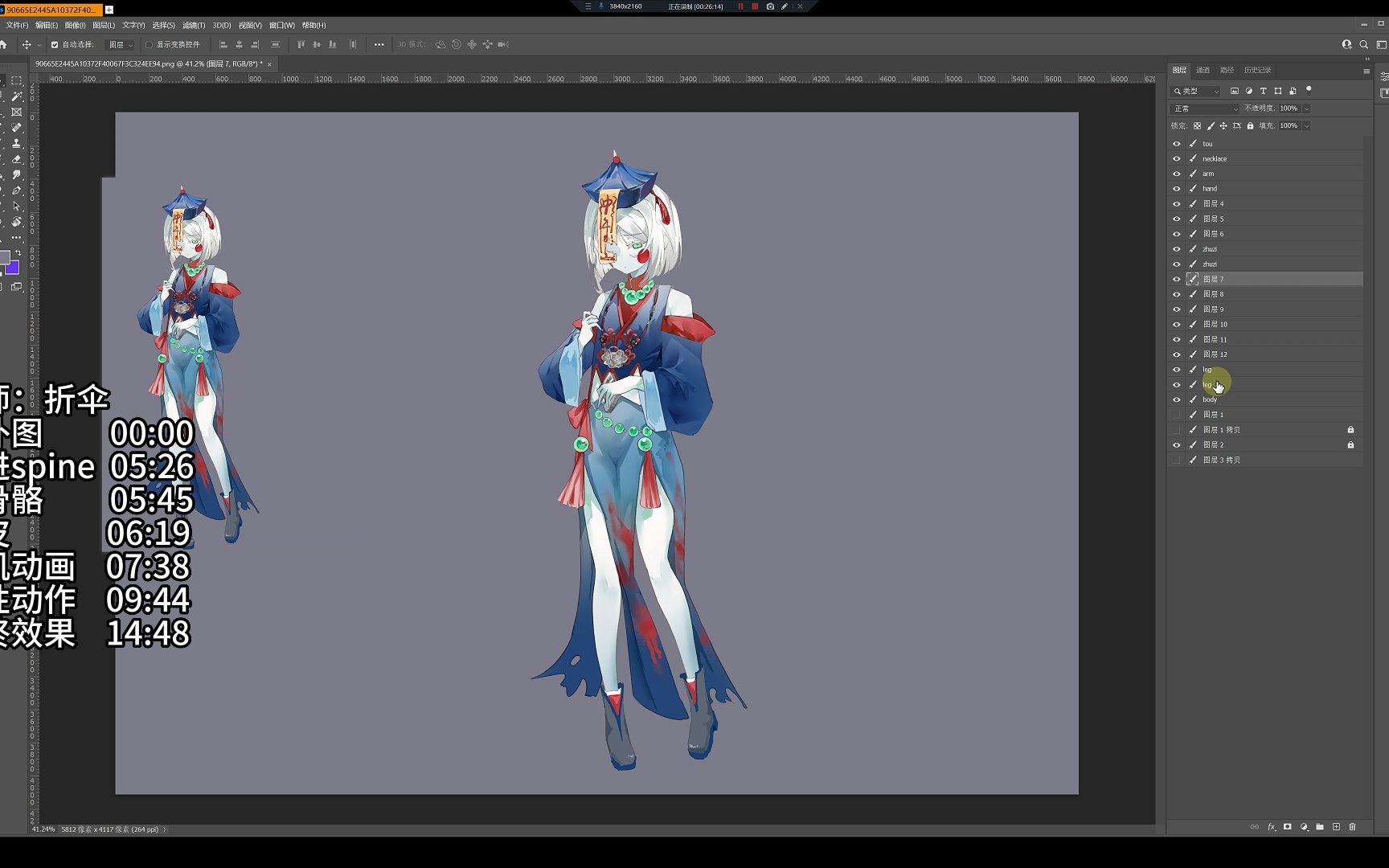The width and height of the screenshot is (1389, 868).
Task: Enable 显示变换控件 checkbox
Action: pos(149,45)
